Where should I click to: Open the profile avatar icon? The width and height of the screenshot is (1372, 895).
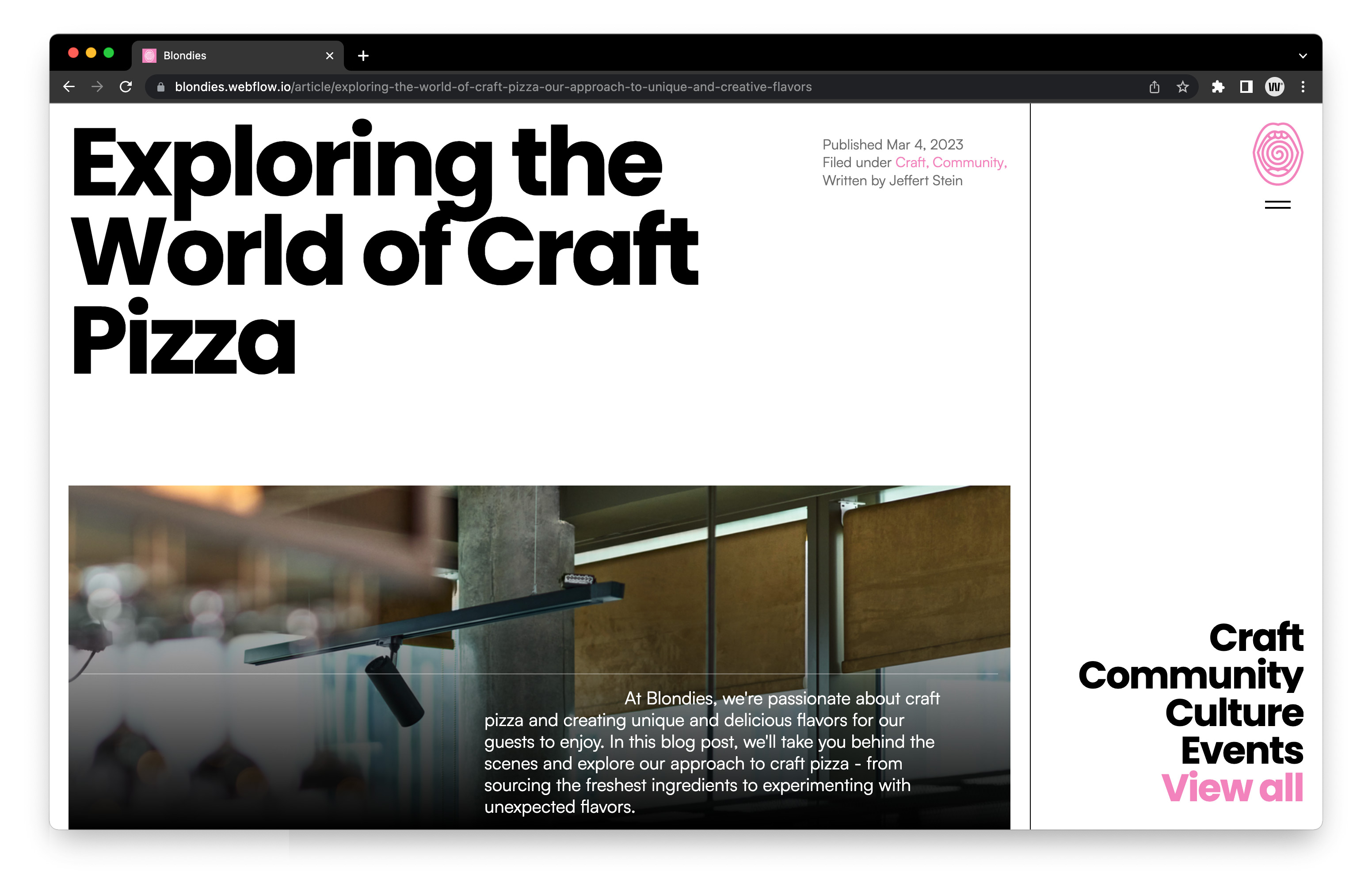pyautogui.click(x=1274, y=87)
